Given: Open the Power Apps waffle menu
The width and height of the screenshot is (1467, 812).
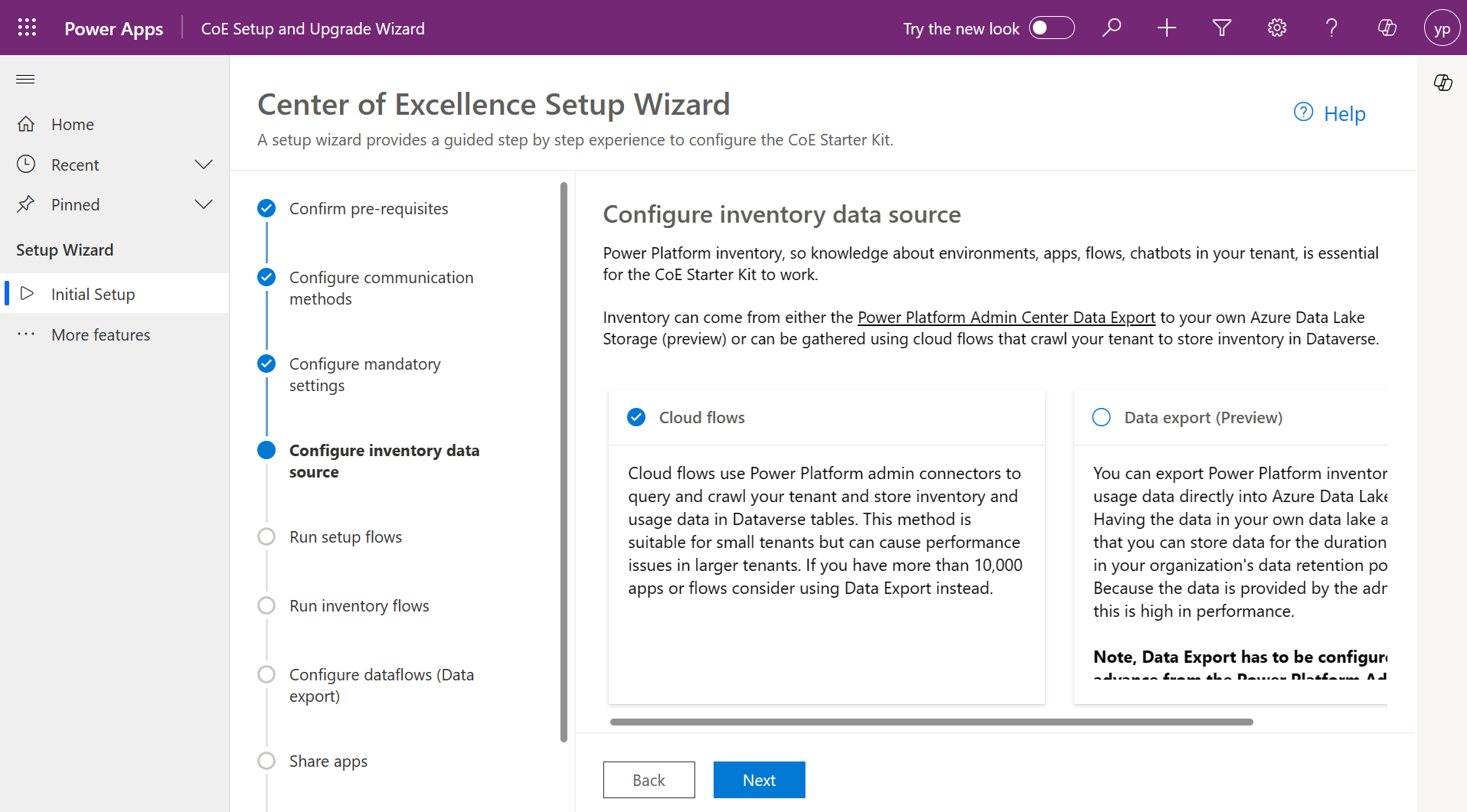Looking at the screenshot, I should click(x=27, y=28).
